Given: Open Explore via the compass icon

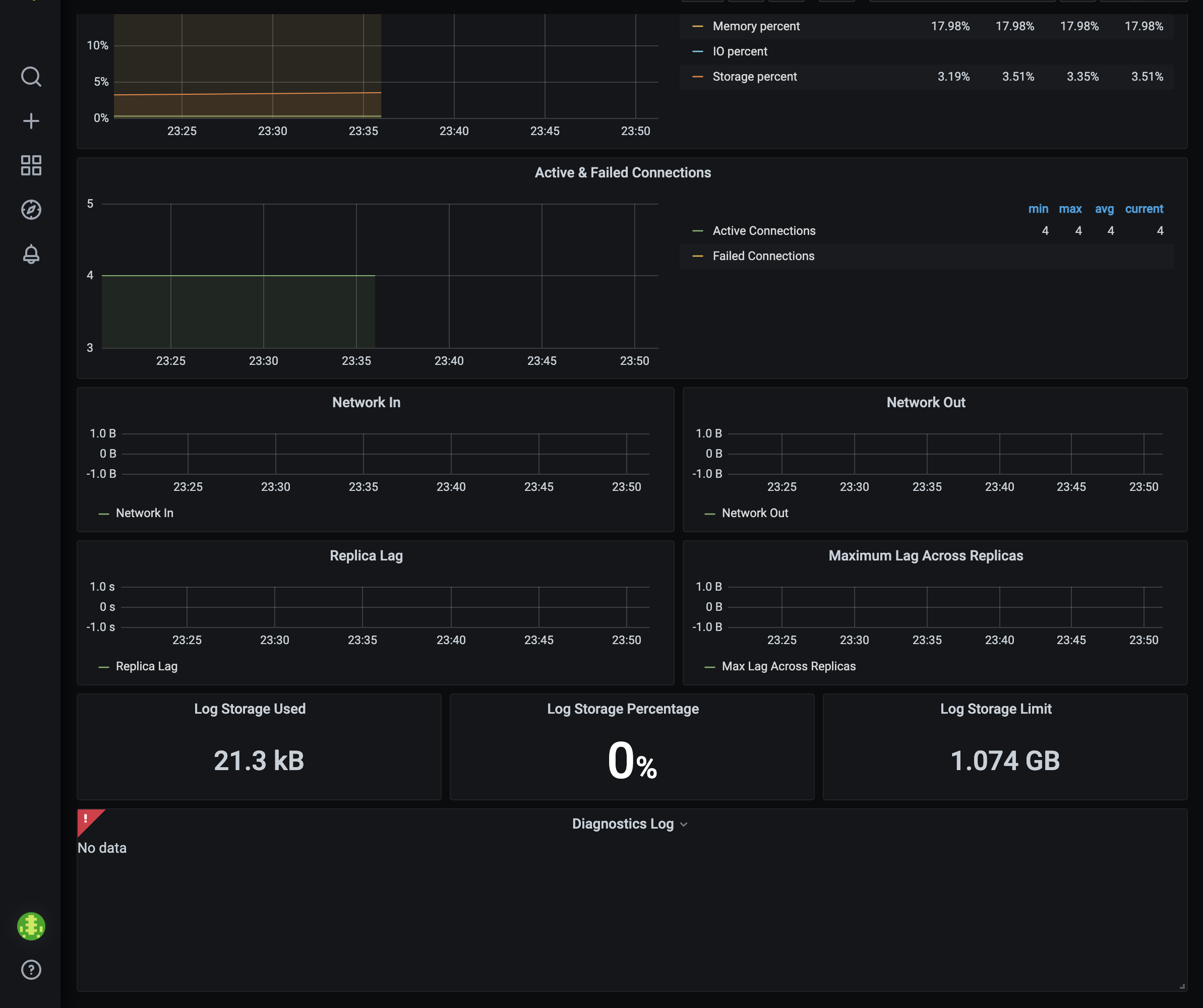Looking at the screenshot, I should [x=31, y=210].
